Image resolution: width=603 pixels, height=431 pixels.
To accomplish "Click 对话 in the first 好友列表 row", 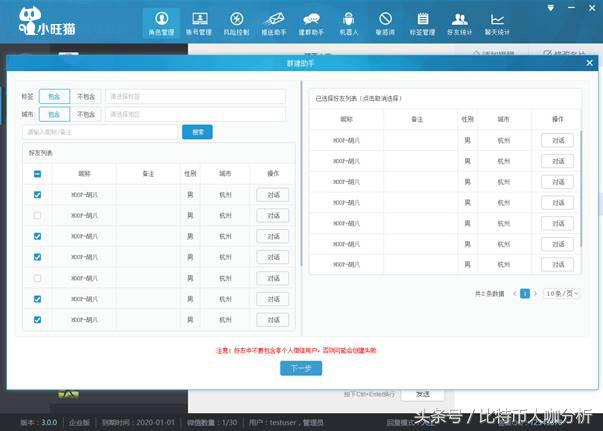I will 273,195.
